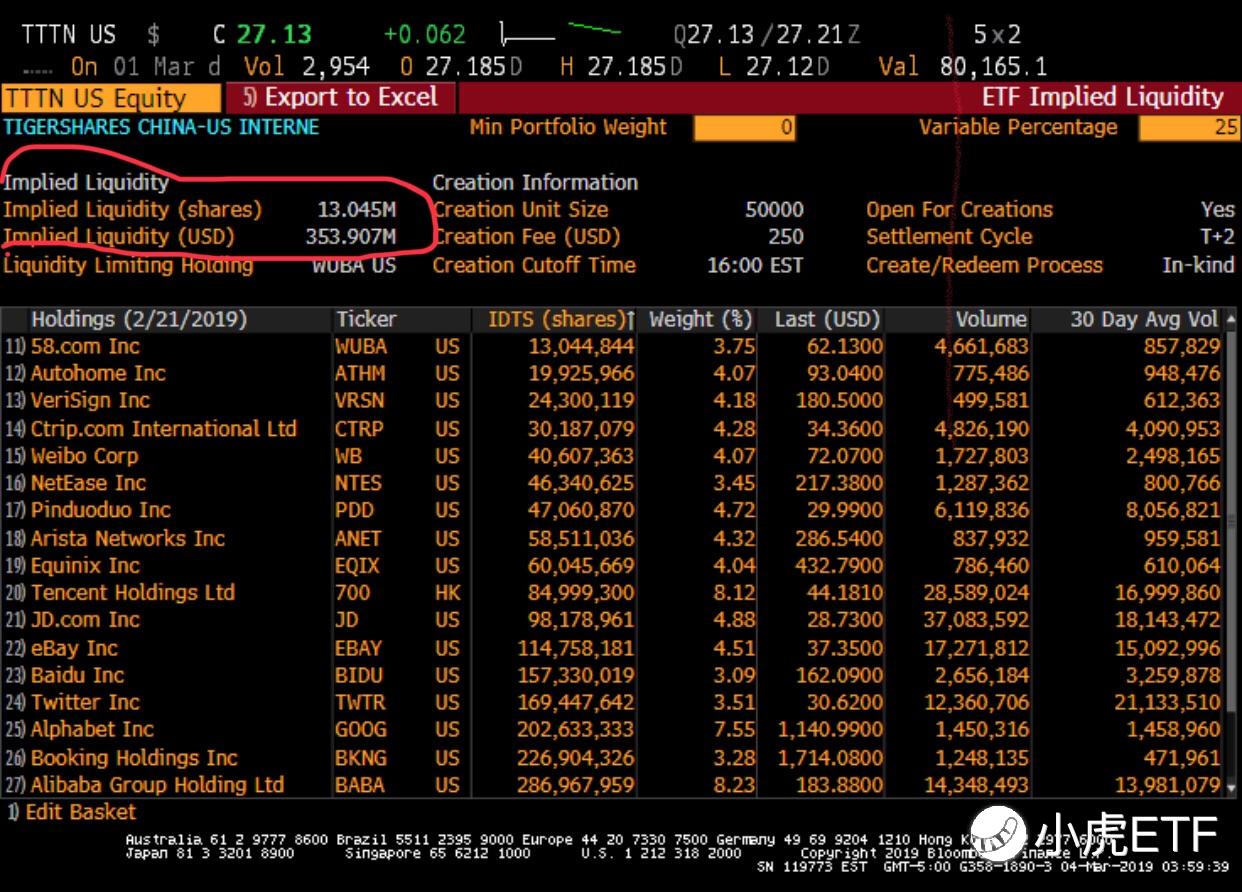Click the Implied Liquidity (USD) value 353.907M
Screen dimensions: 1242x892
pyautogui.click(x=350, y=237)
